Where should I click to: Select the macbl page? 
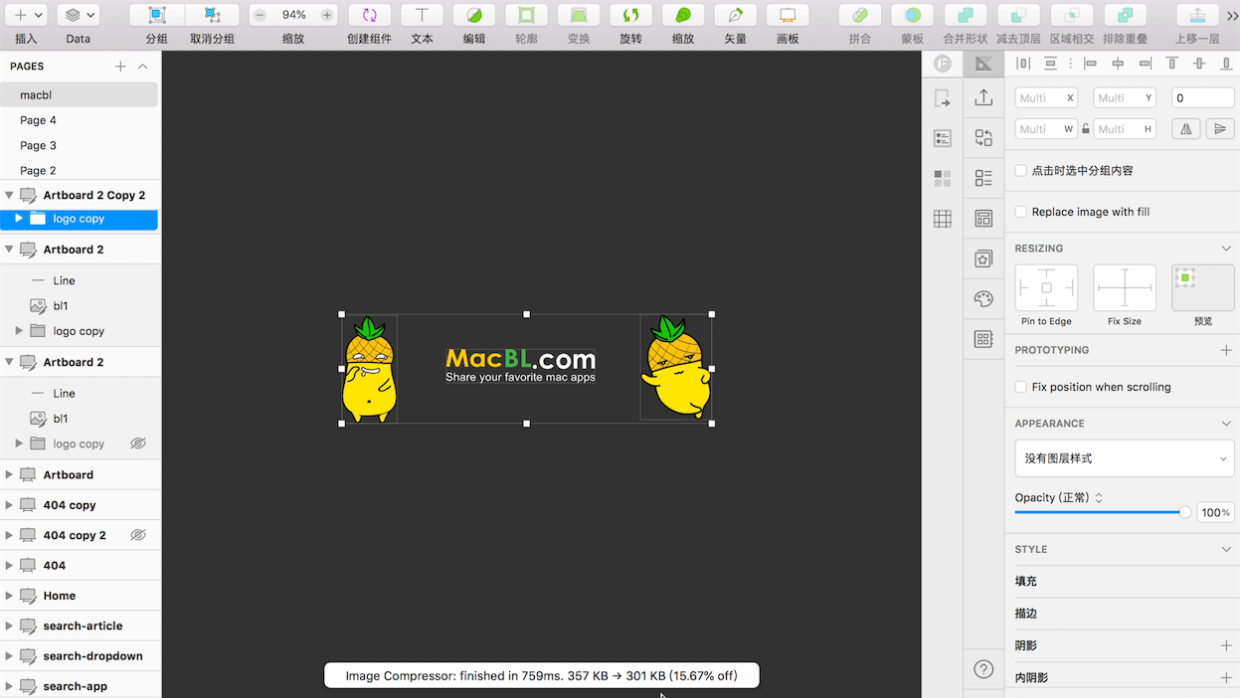coord(79,95)
